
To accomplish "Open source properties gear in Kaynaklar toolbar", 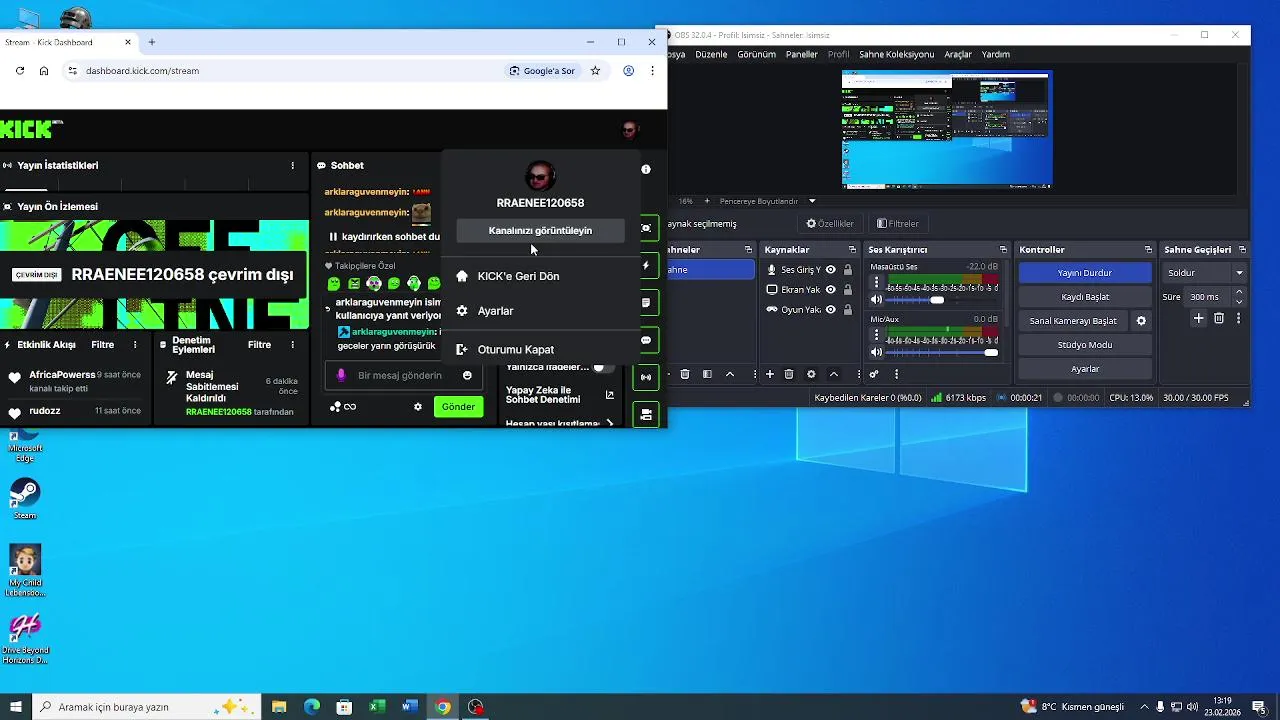I will click(811, 374).
